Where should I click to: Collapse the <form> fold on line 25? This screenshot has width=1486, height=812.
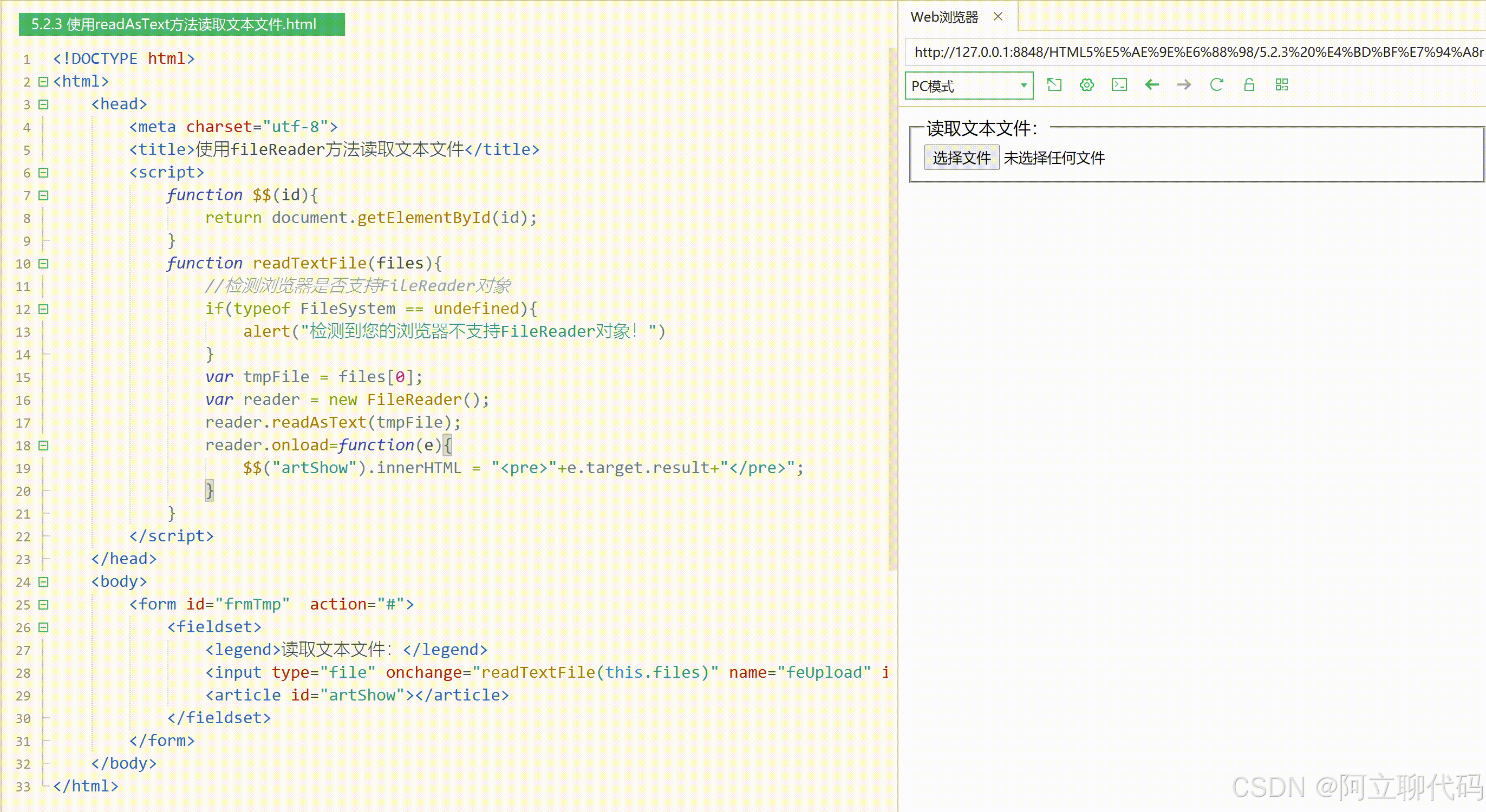click(43, 604)
